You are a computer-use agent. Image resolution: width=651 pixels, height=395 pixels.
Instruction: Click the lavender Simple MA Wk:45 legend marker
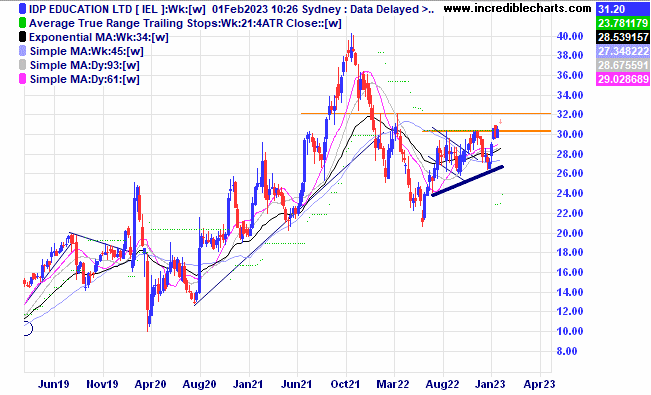pos(22,51)
